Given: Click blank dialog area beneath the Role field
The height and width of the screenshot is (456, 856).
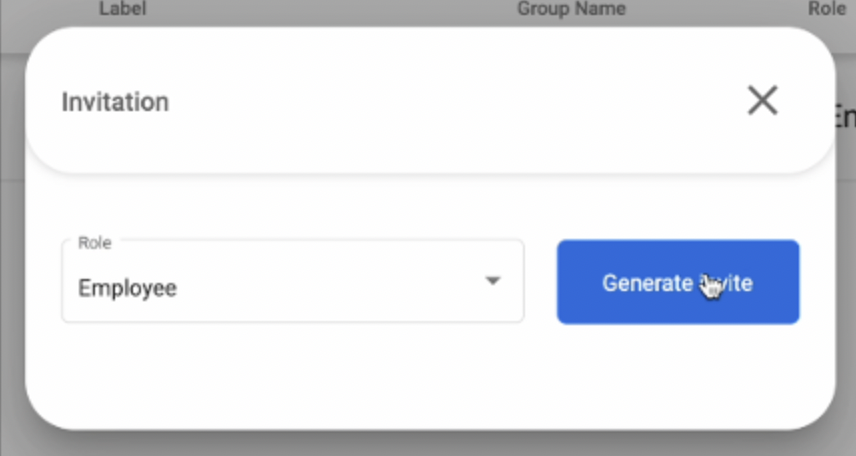Looking at the screenshot, I should click(x=290, y=375).
